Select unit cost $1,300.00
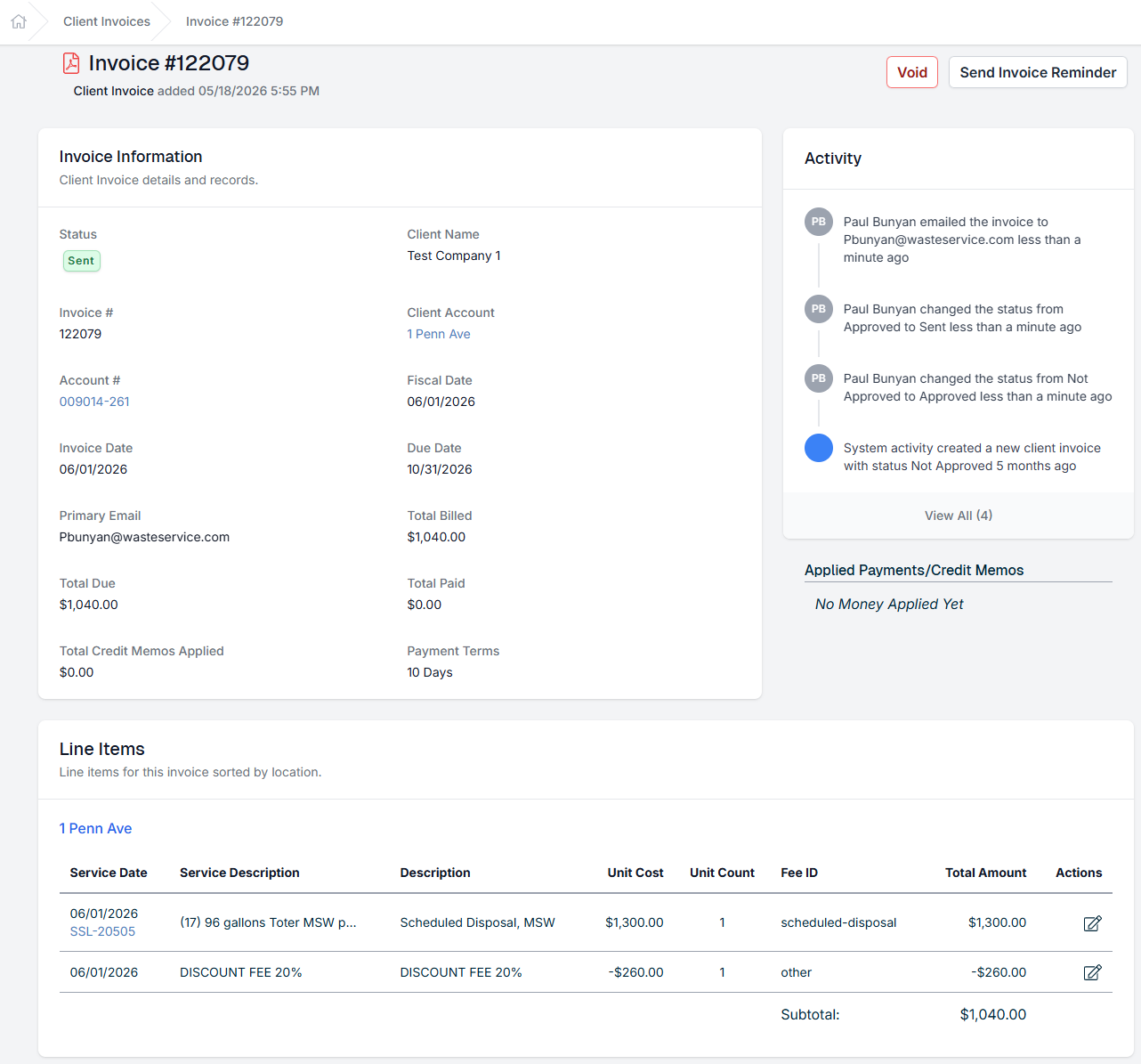This screenshot has width=1141, height=1064. [635, 922]
